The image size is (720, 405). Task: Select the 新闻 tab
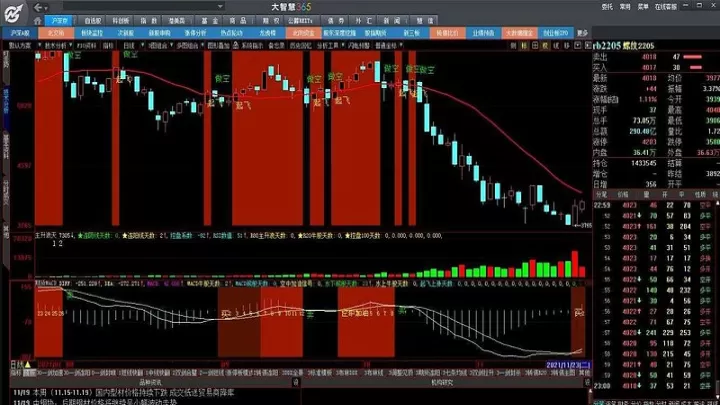(x=392, y=21)
